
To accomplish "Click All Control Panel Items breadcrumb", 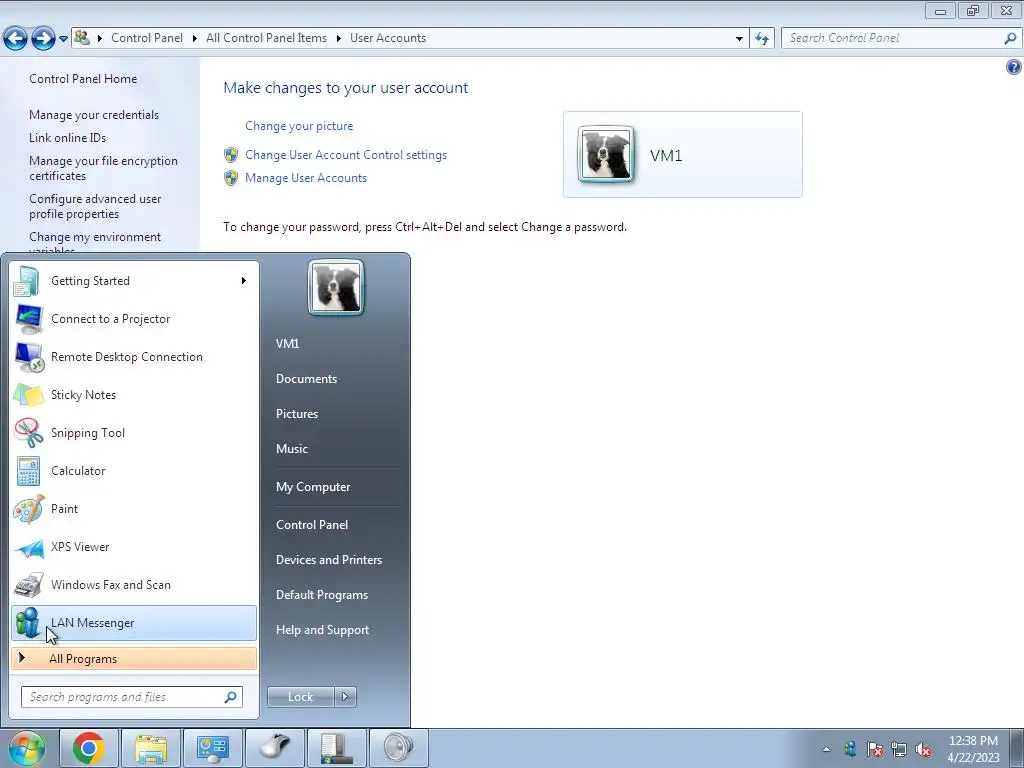I will [266, 39].
